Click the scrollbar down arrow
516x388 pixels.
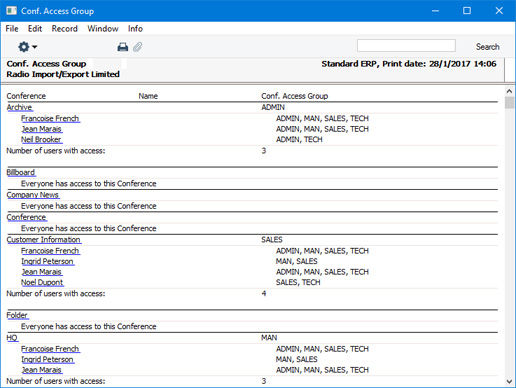[x=509, y=381]
